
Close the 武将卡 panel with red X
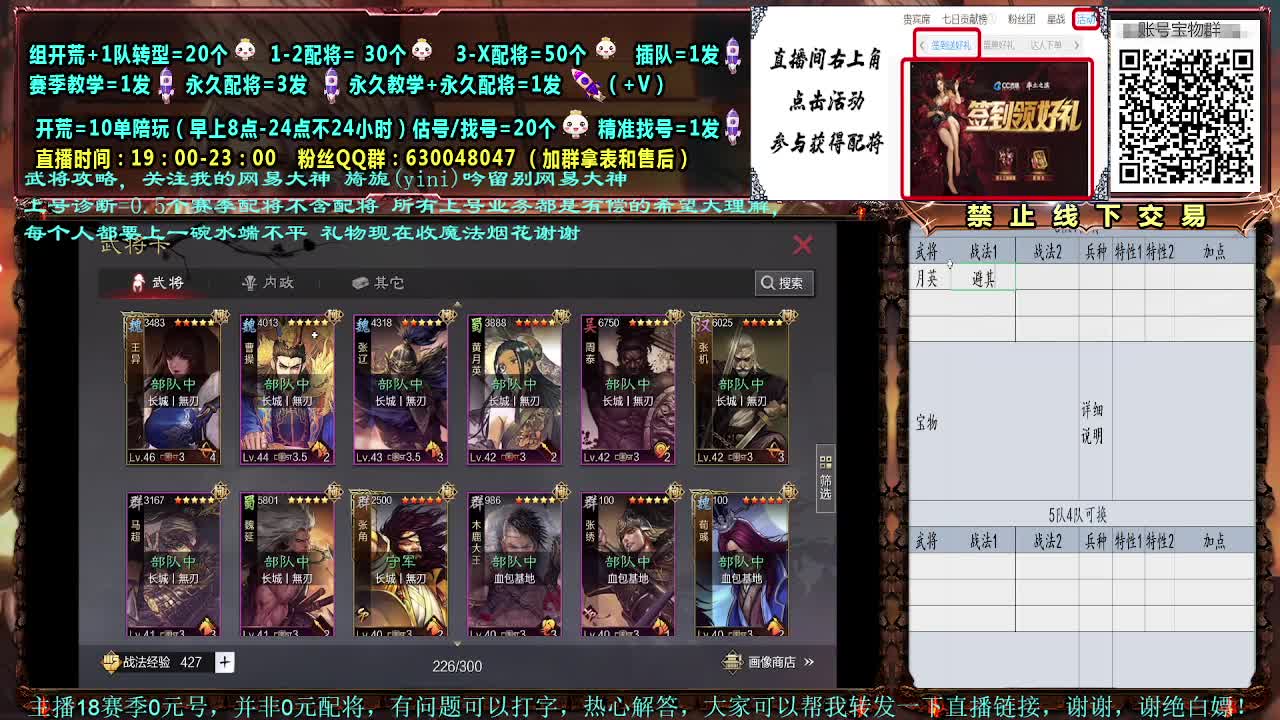point(802,245)
